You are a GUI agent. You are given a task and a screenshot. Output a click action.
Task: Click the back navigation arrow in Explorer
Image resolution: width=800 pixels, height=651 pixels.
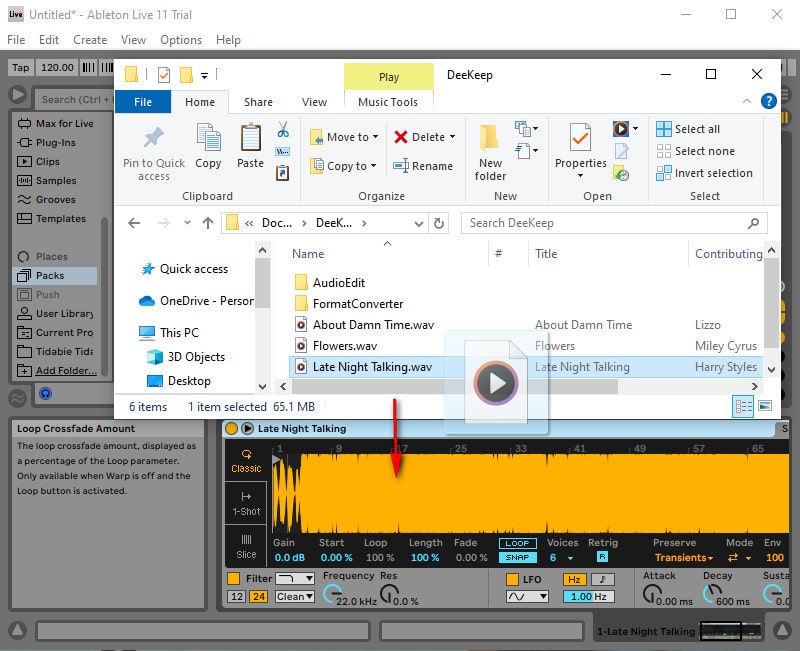(134, 223)
